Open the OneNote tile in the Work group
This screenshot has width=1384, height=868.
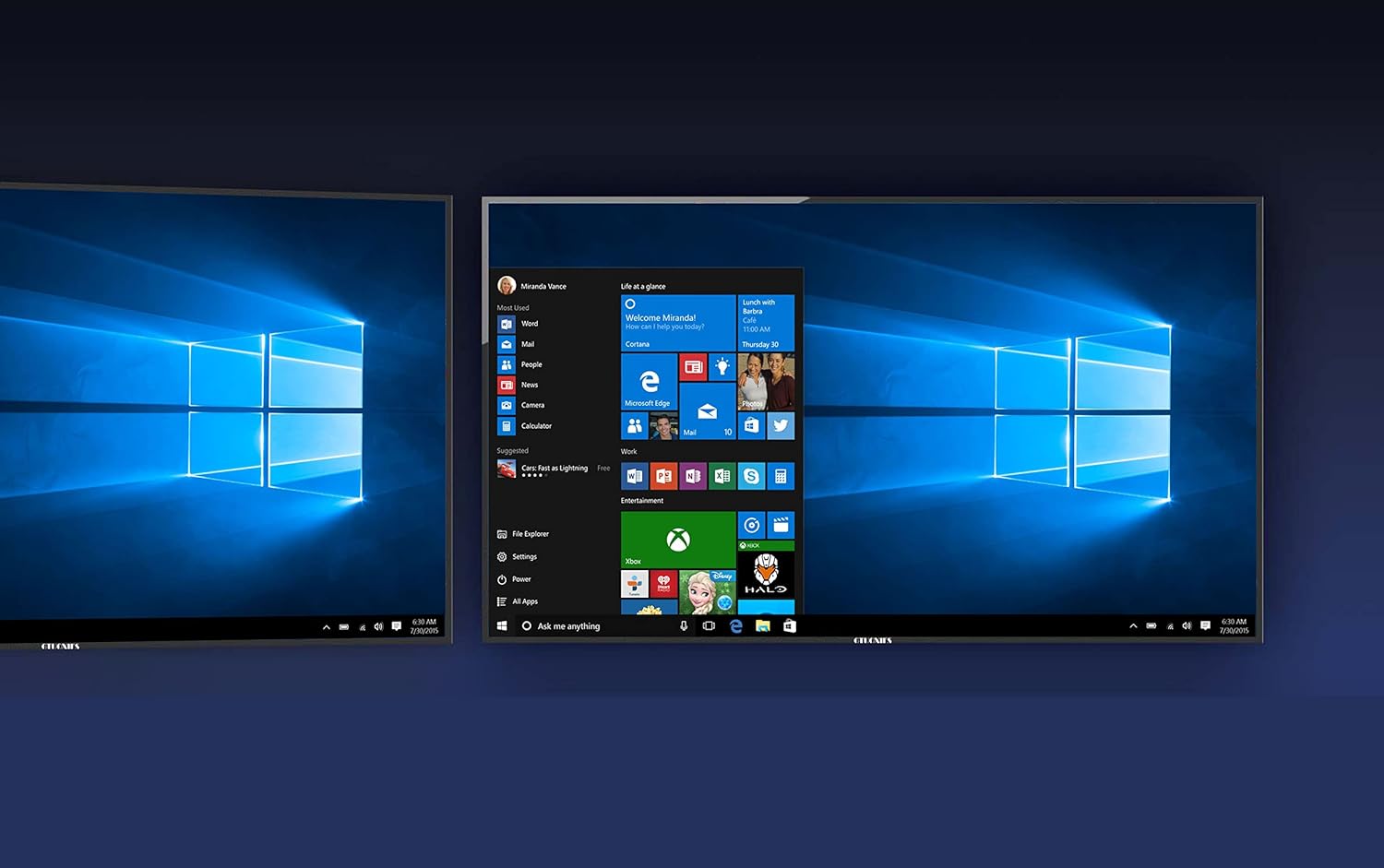(x=693, y=476)
